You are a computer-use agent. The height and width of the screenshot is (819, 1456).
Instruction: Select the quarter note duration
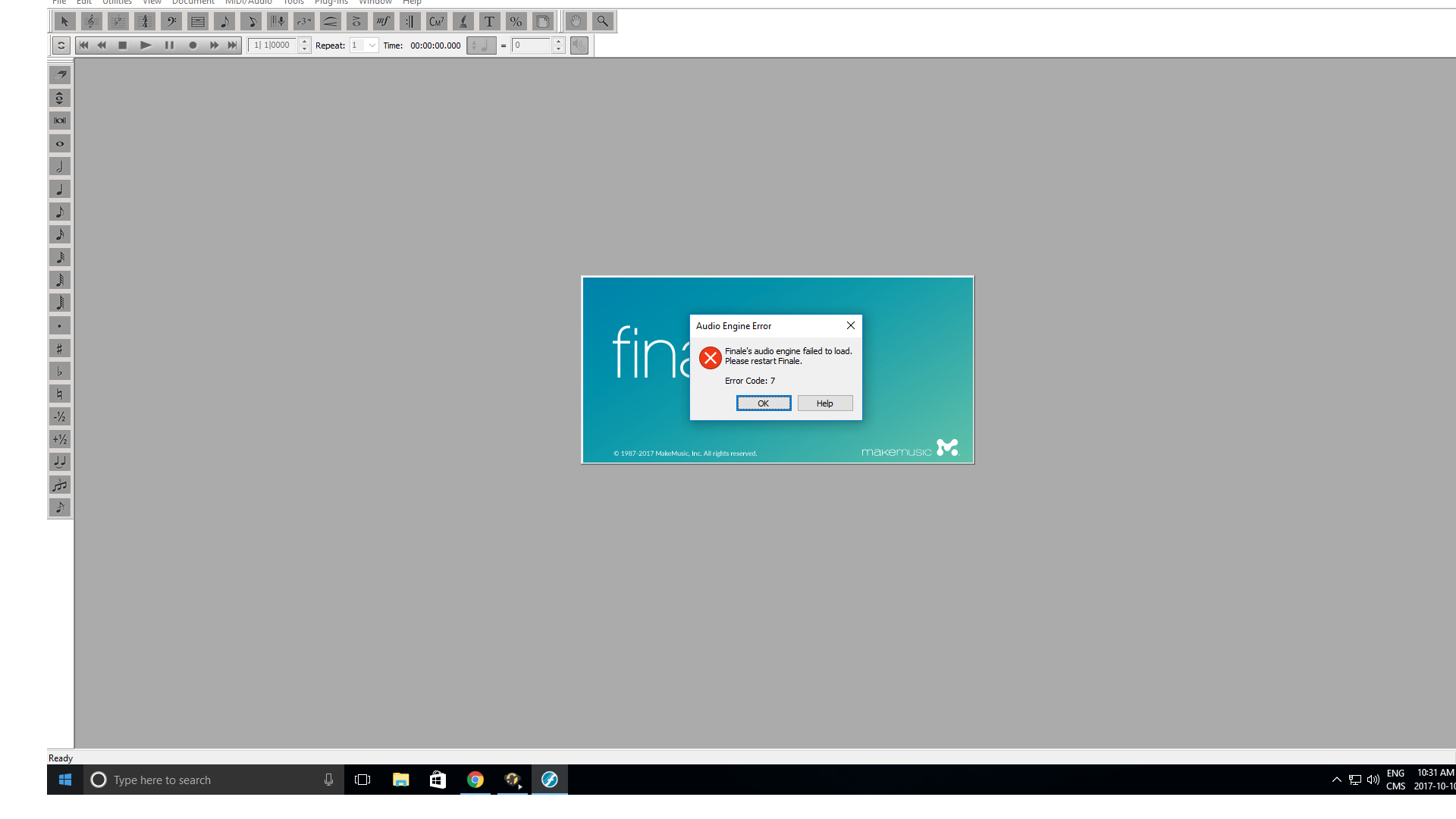(x=60, y=189)
